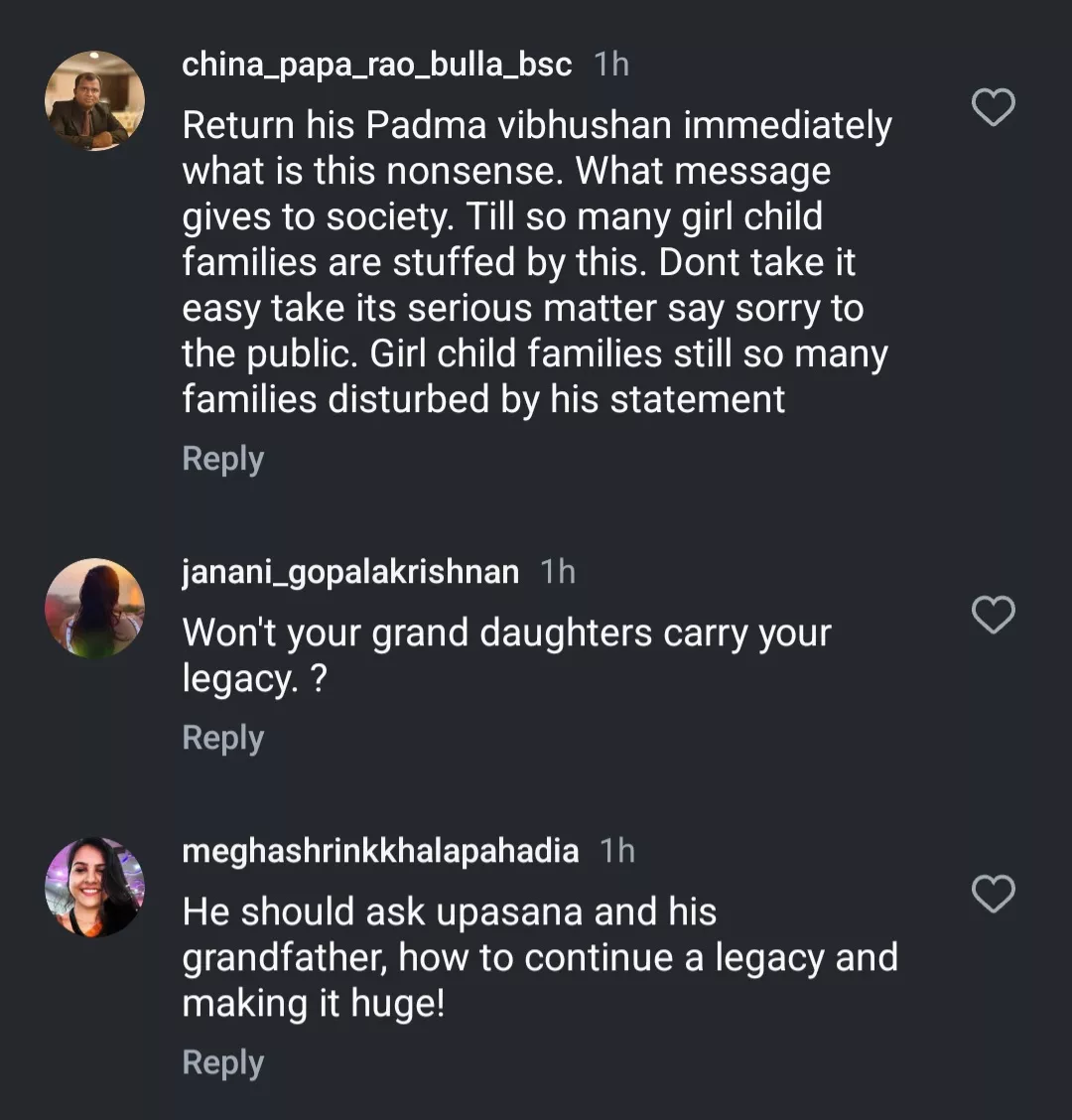Reply to the grand daughters legacy comment

223,738
